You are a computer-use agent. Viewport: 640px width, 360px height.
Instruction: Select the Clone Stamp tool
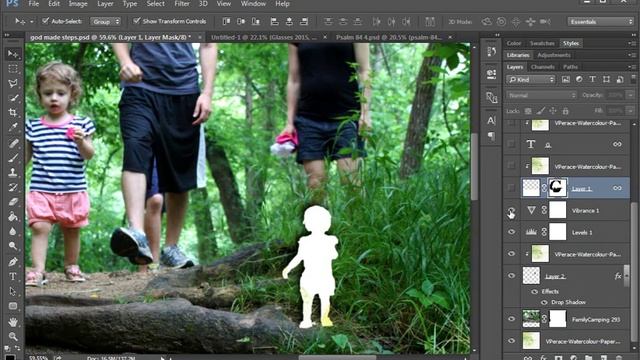click(13, 172)
